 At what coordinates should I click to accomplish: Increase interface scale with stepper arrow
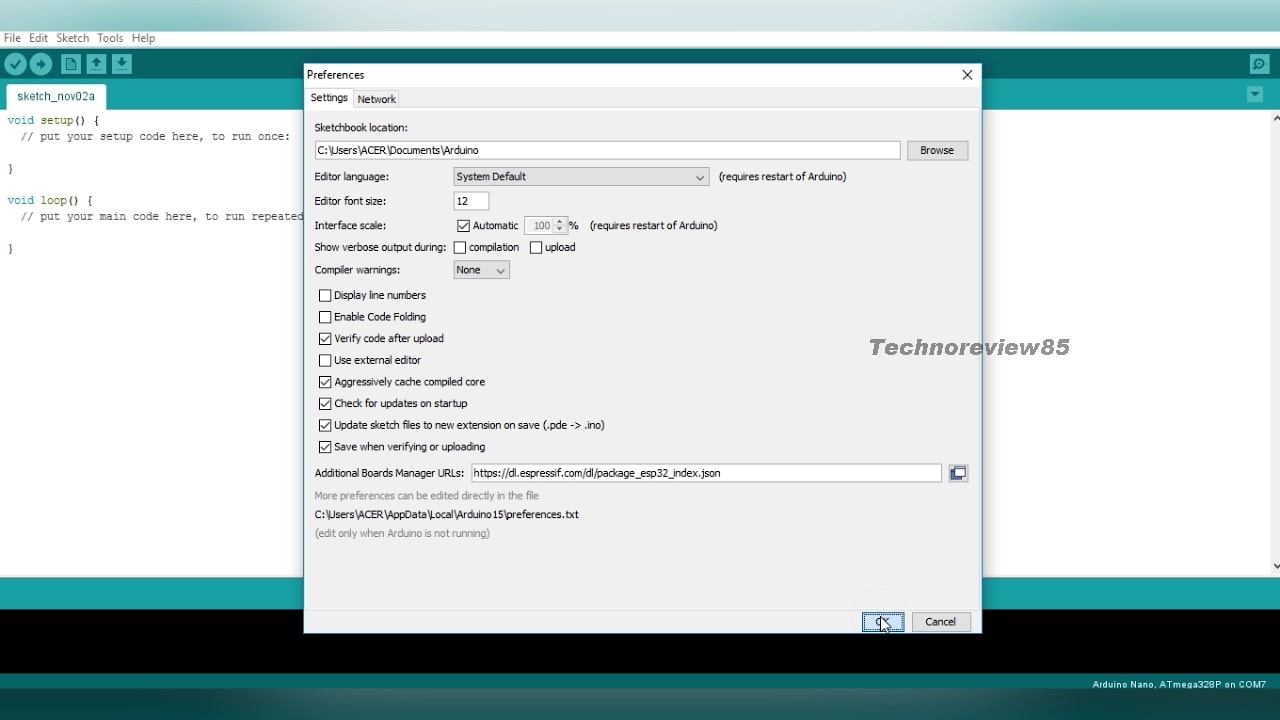click(560, 222)
